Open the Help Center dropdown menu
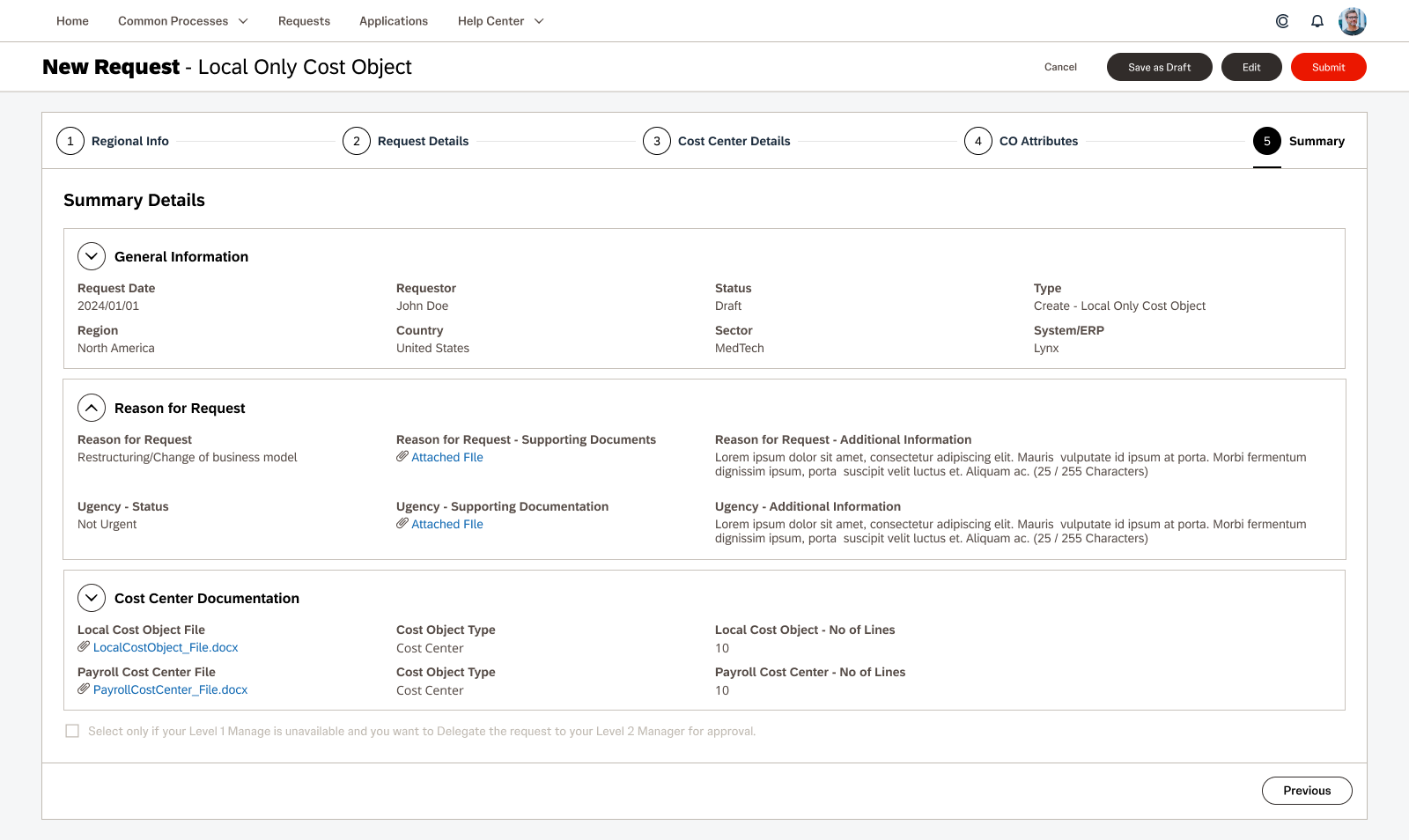Image resolution: width=1409 pixels, height=840 pixels. click(500, 21)
